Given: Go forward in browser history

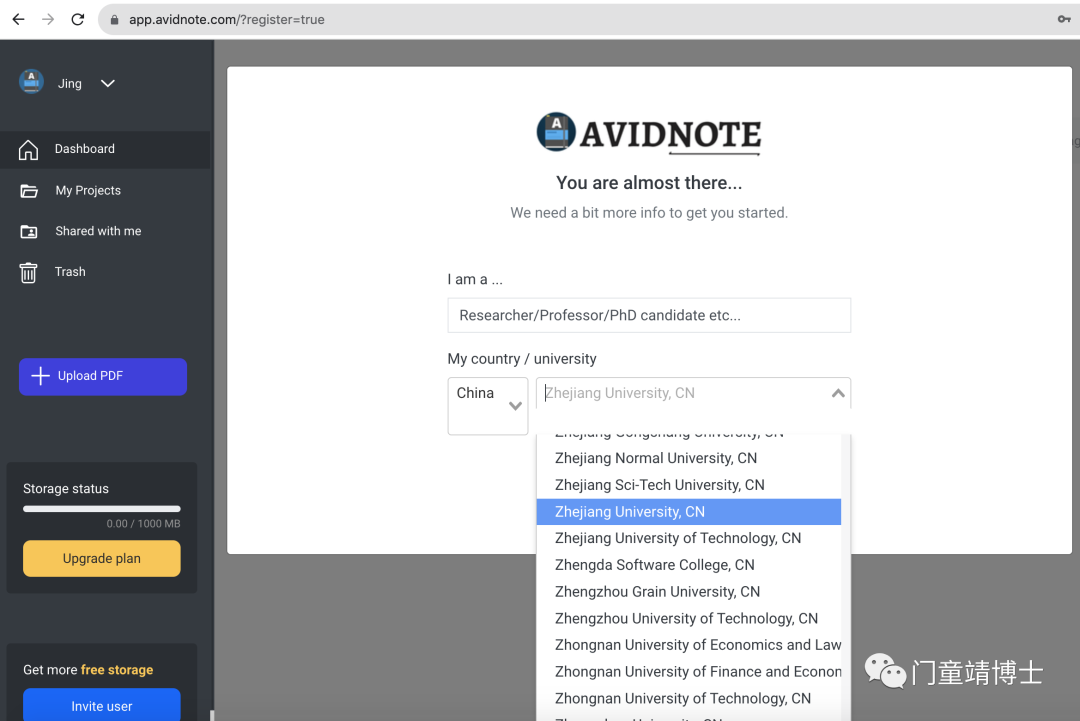Looking at the screenshot, I should click(x=48, y=19).
